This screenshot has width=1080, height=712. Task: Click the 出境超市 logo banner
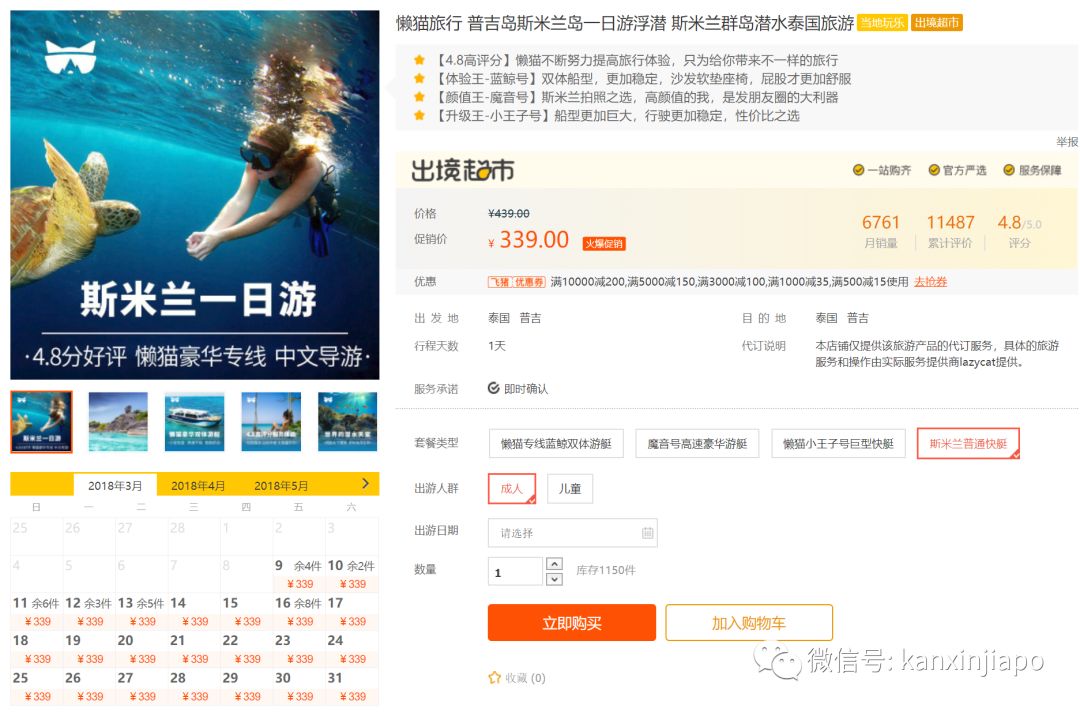tap(462, 171)
